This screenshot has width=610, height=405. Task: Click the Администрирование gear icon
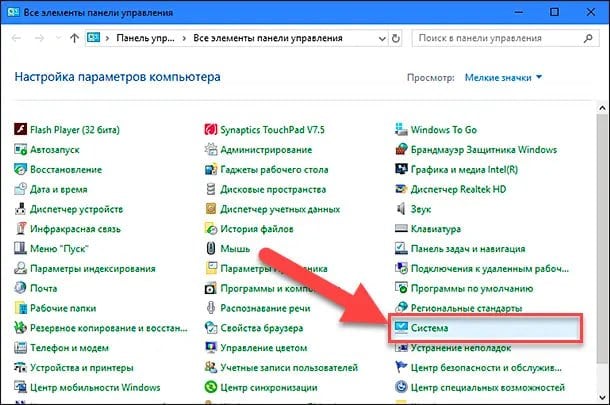tap(210, 149)
